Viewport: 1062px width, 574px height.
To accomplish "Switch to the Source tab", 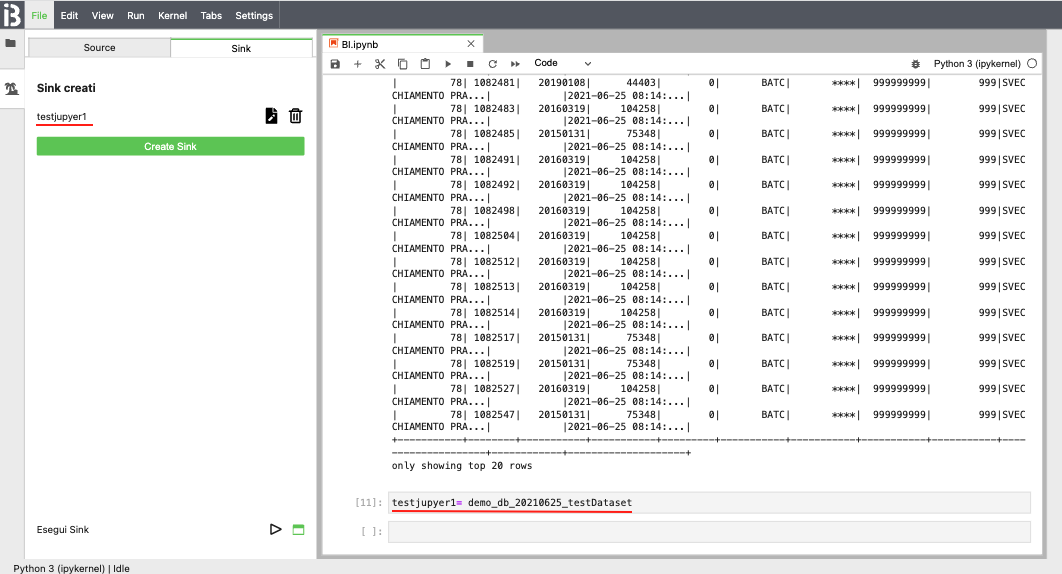I will [100, 47].
